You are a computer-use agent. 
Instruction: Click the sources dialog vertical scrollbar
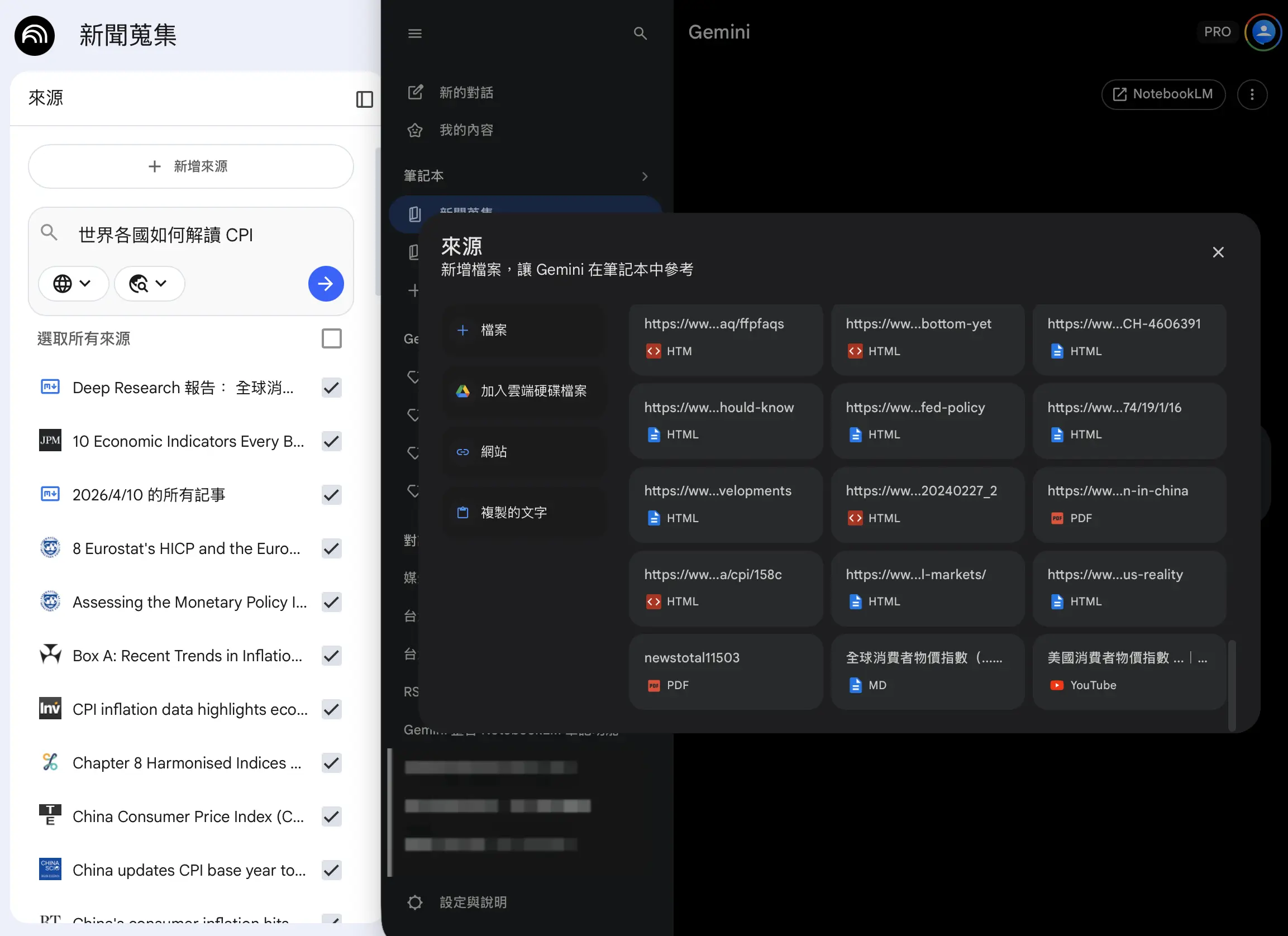[x=1232, y=685]
